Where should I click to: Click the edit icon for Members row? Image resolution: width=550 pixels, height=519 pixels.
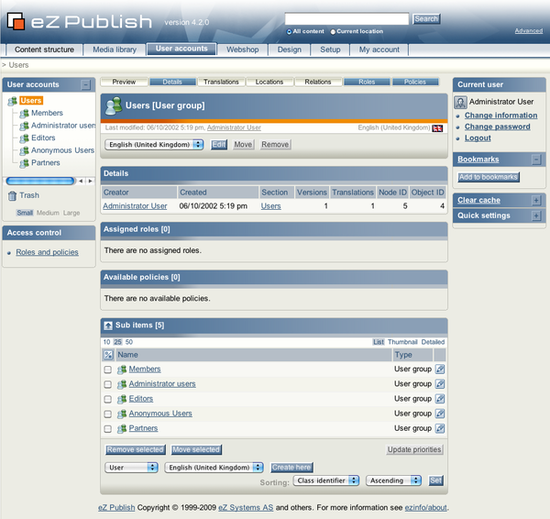440,369
